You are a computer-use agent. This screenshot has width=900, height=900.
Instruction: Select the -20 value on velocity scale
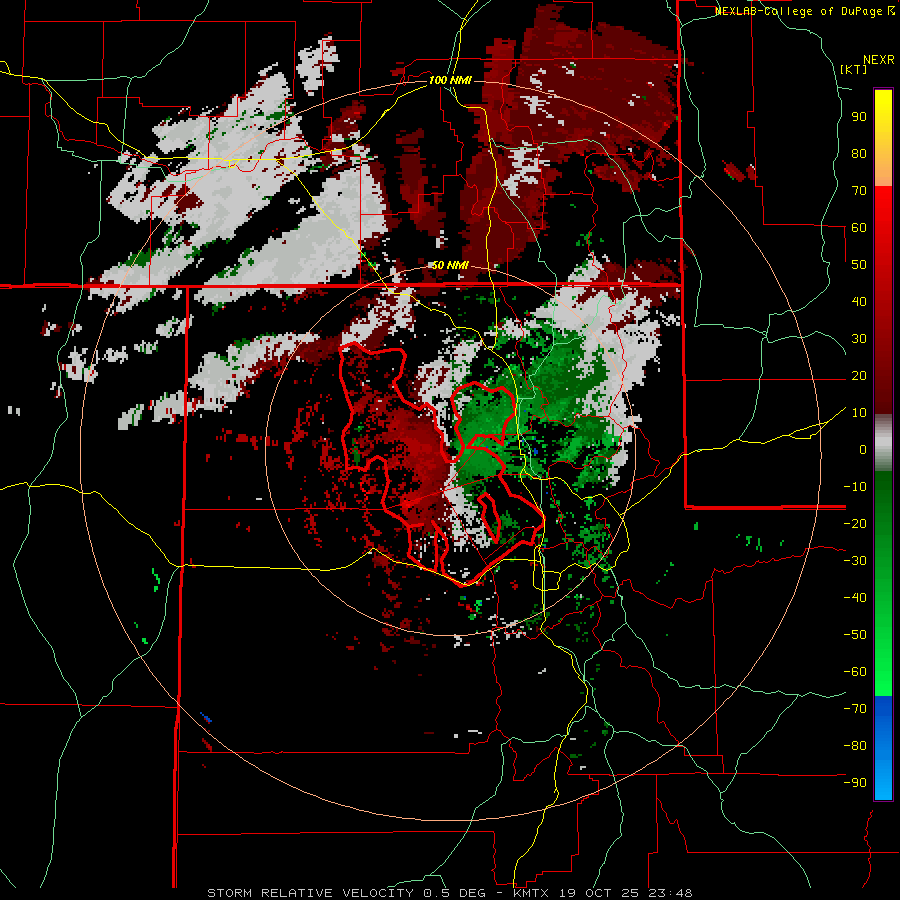(855, 523)
